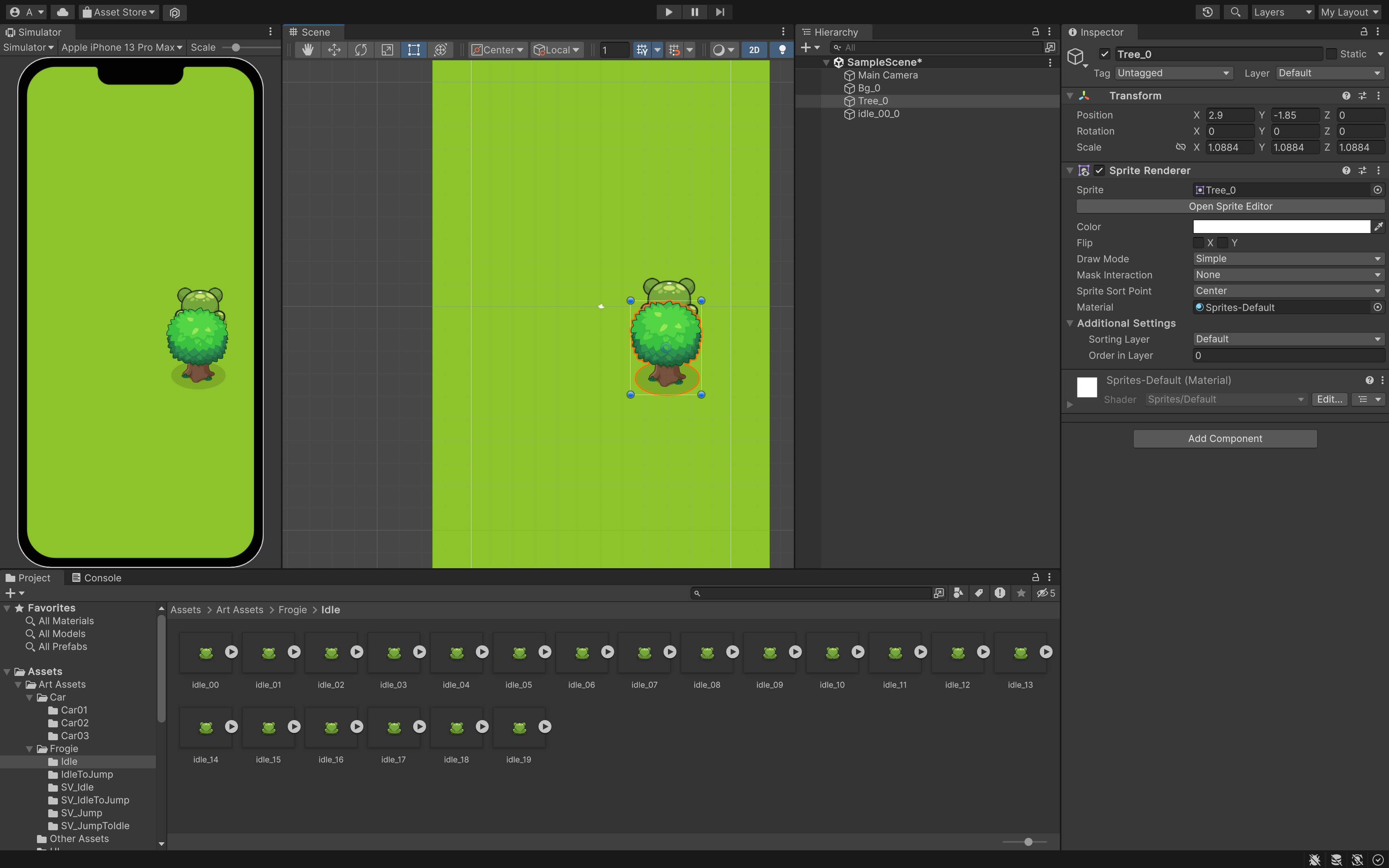The width and height of the screenshot is (1389, 868).
Task: Pick the eyedropper next to Color
Action: click(x=1379, y=227)
